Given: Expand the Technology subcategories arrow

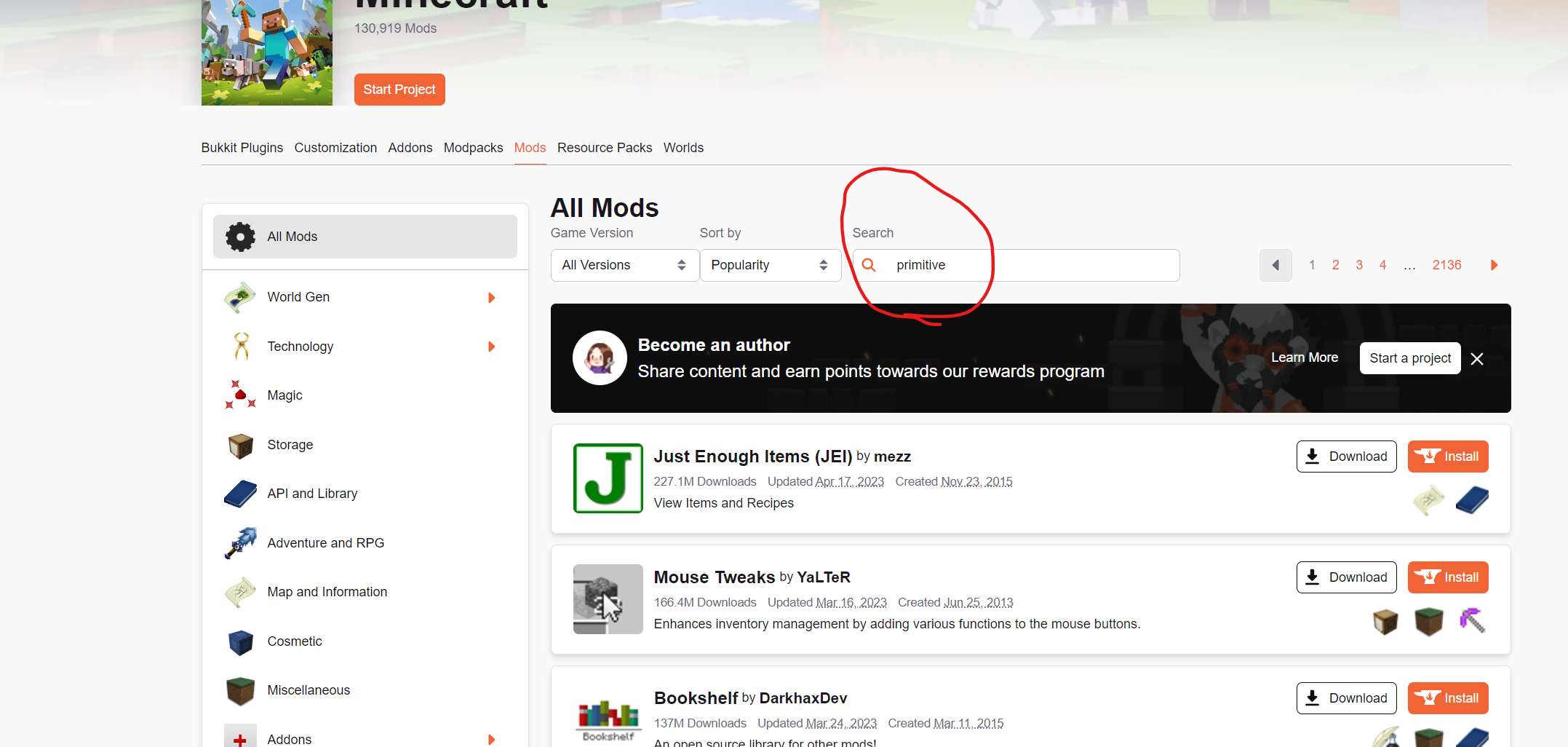Looking at the screenshot, I should tap(492, 347).
